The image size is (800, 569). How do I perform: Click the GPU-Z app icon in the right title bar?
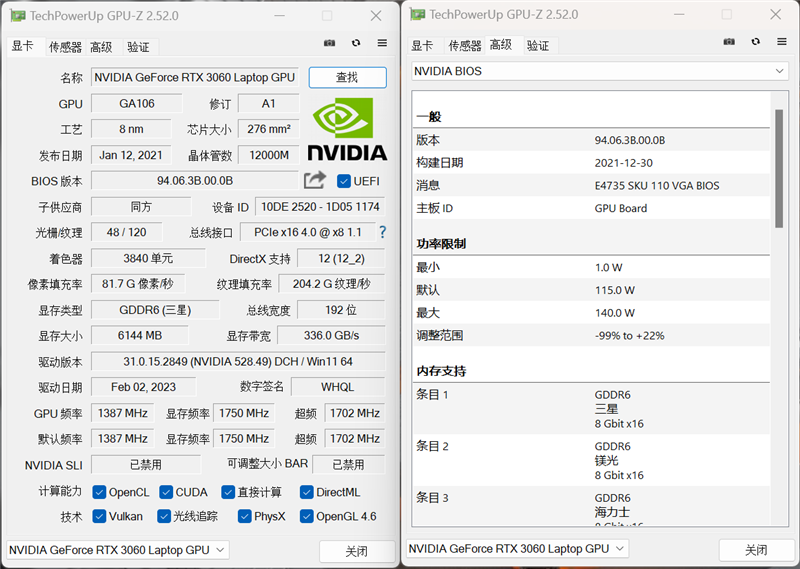417,14
